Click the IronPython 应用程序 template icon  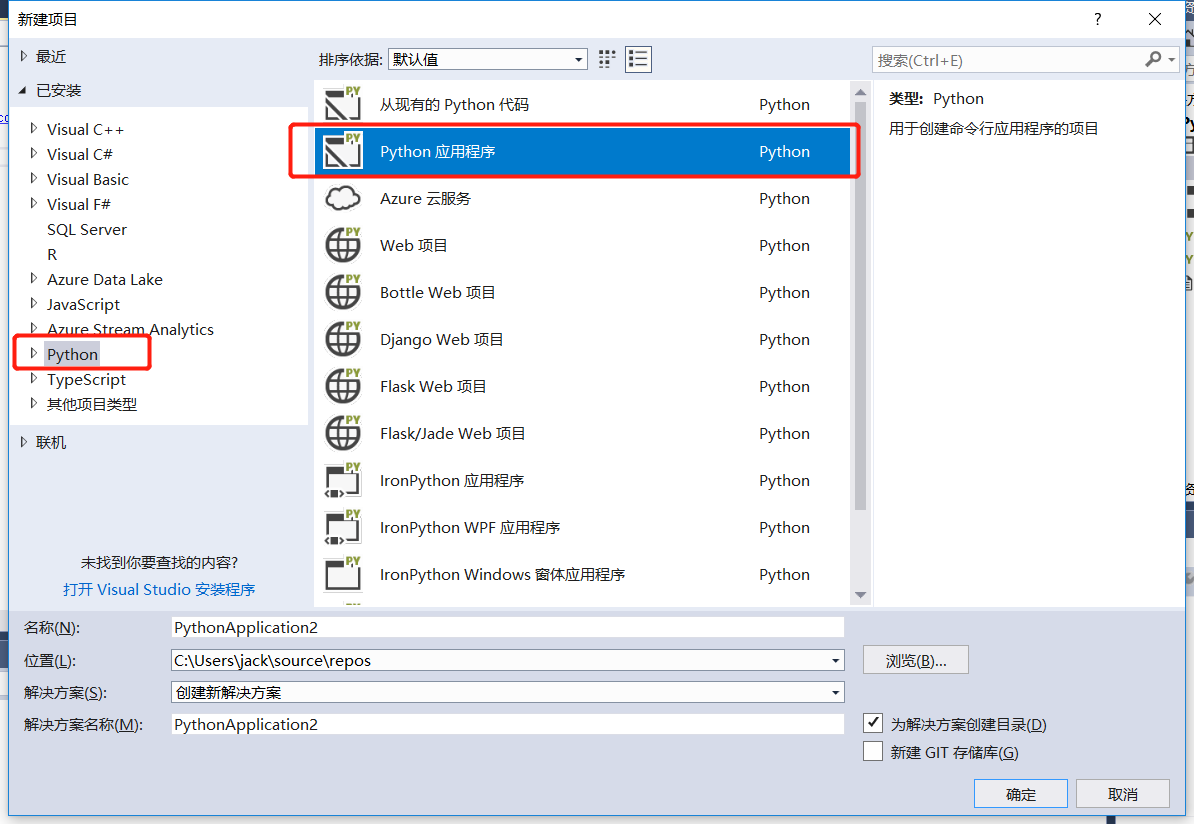coord(343,481)
